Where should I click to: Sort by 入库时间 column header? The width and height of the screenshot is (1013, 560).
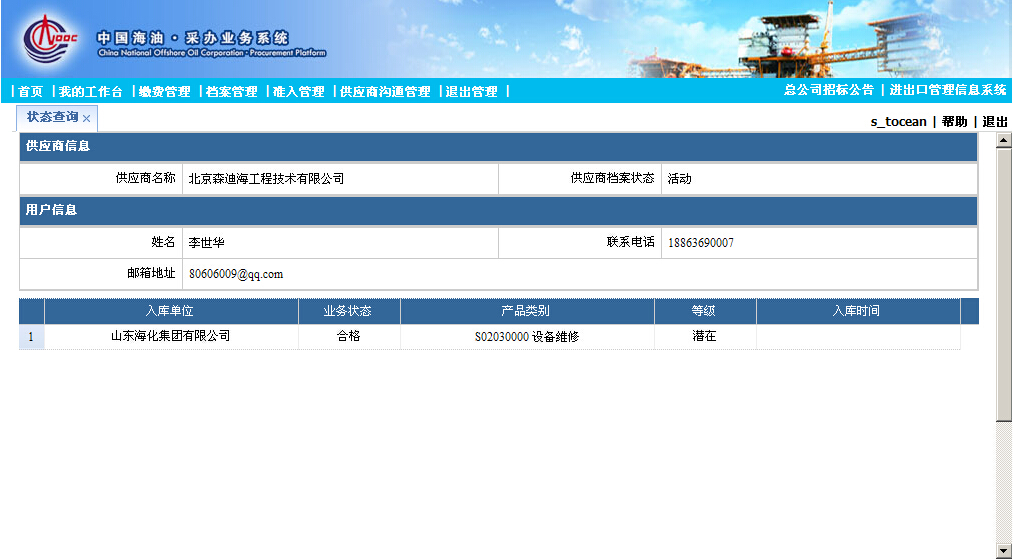(x=858, y=311)
